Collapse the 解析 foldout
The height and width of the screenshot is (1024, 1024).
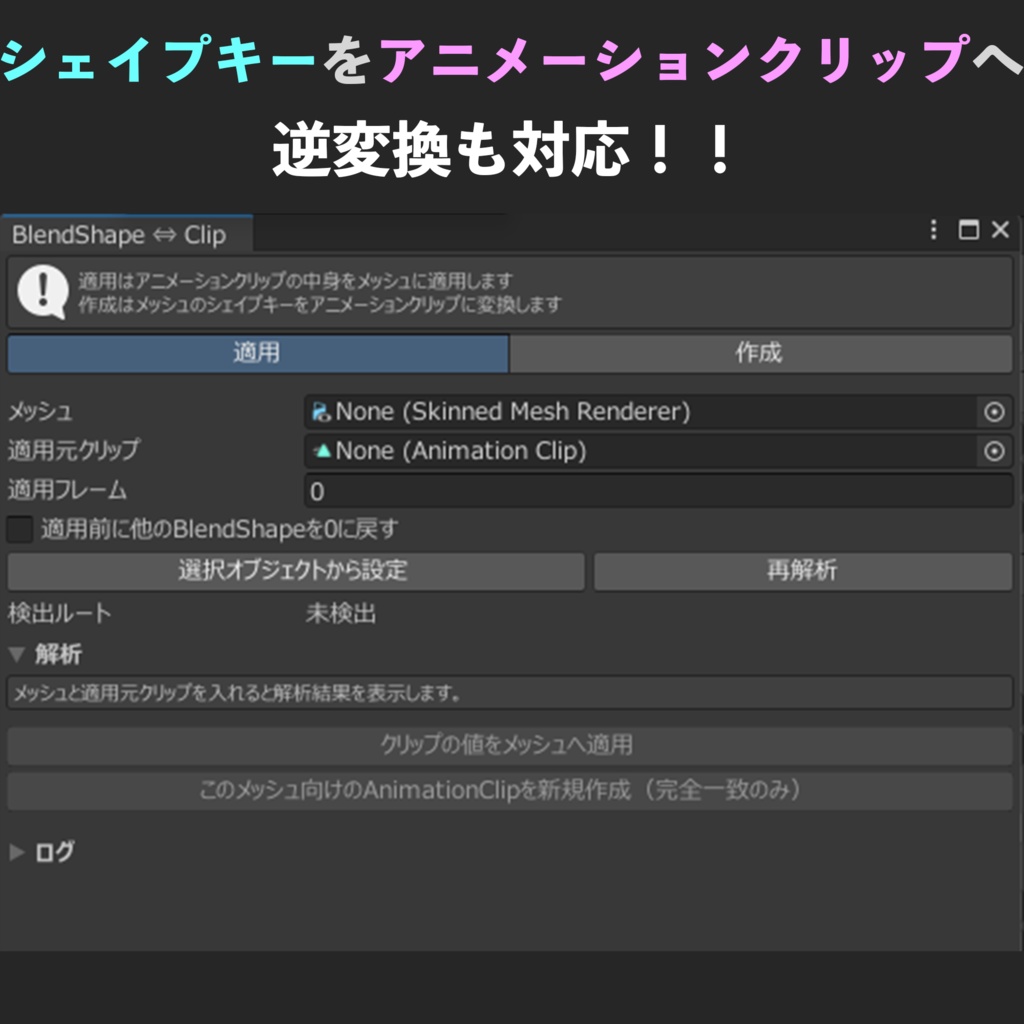[18, 654]
